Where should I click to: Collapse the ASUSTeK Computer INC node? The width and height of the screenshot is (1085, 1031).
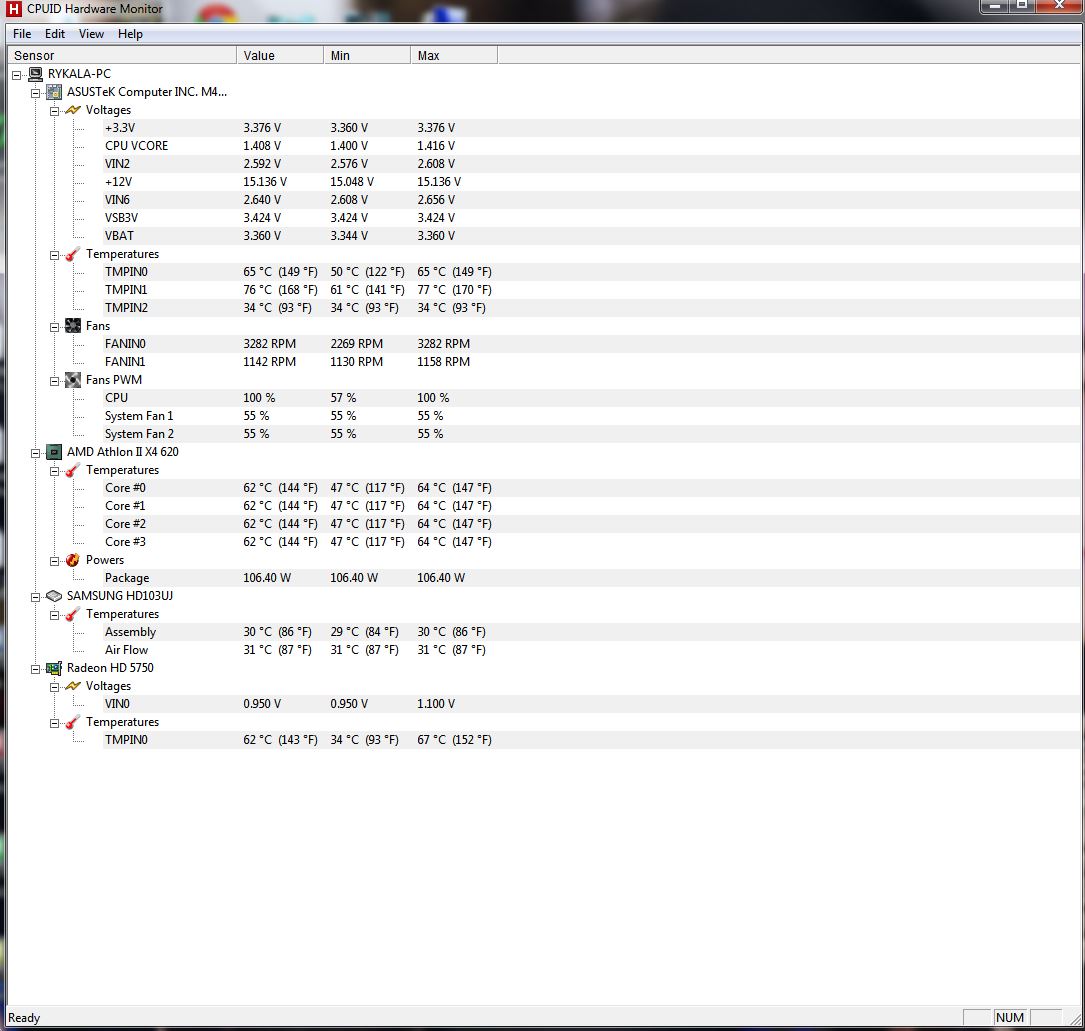click(35, 93)
